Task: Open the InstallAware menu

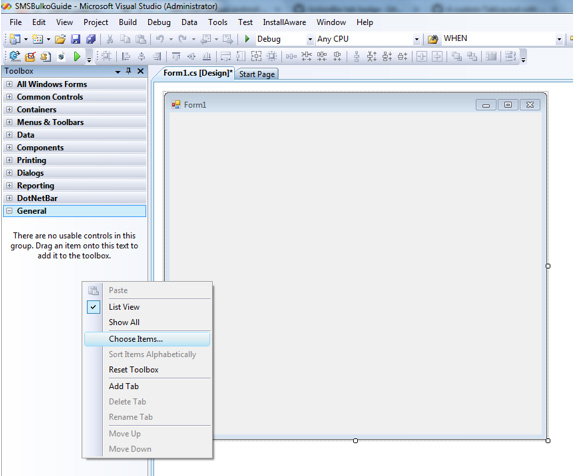Action: click(x=284, y=22)
